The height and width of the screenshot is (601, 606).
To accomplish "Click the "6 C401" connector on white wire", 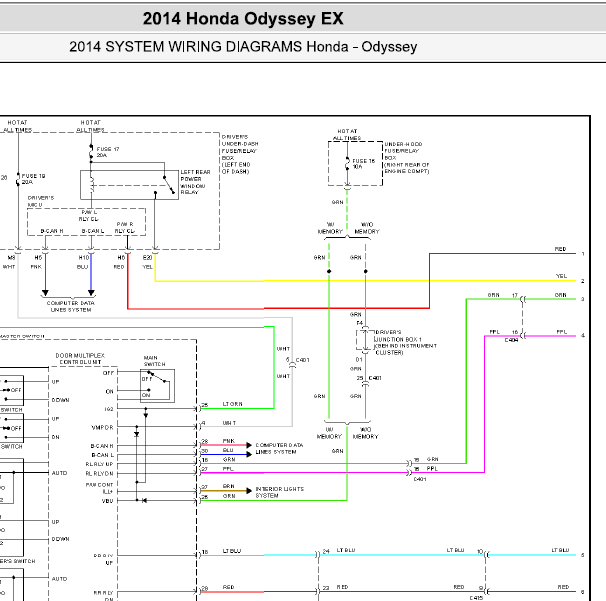I will tap(297, 360).
